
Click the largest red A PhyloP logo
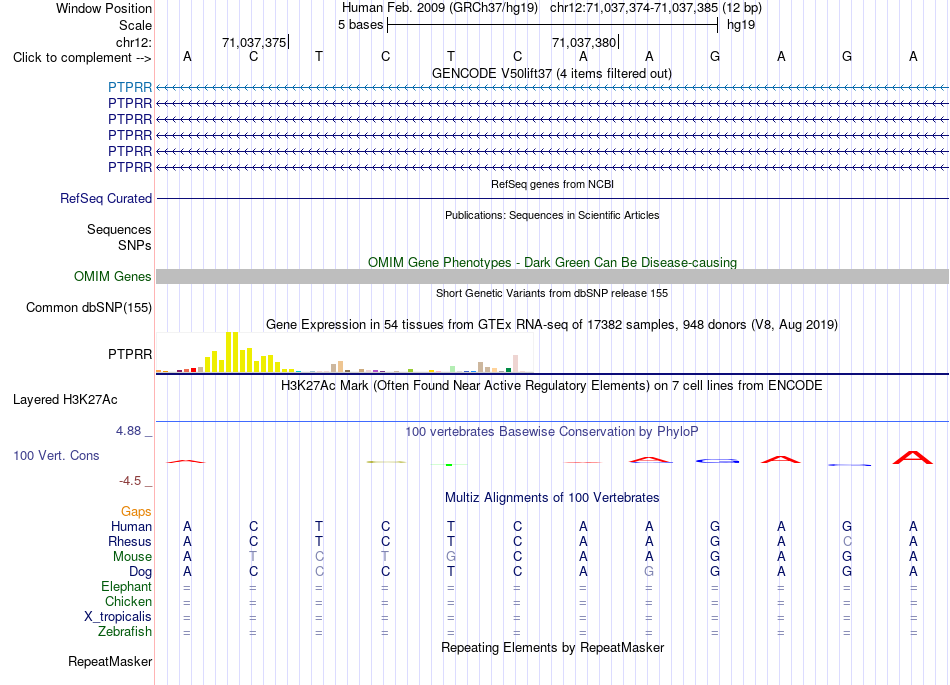913,457
